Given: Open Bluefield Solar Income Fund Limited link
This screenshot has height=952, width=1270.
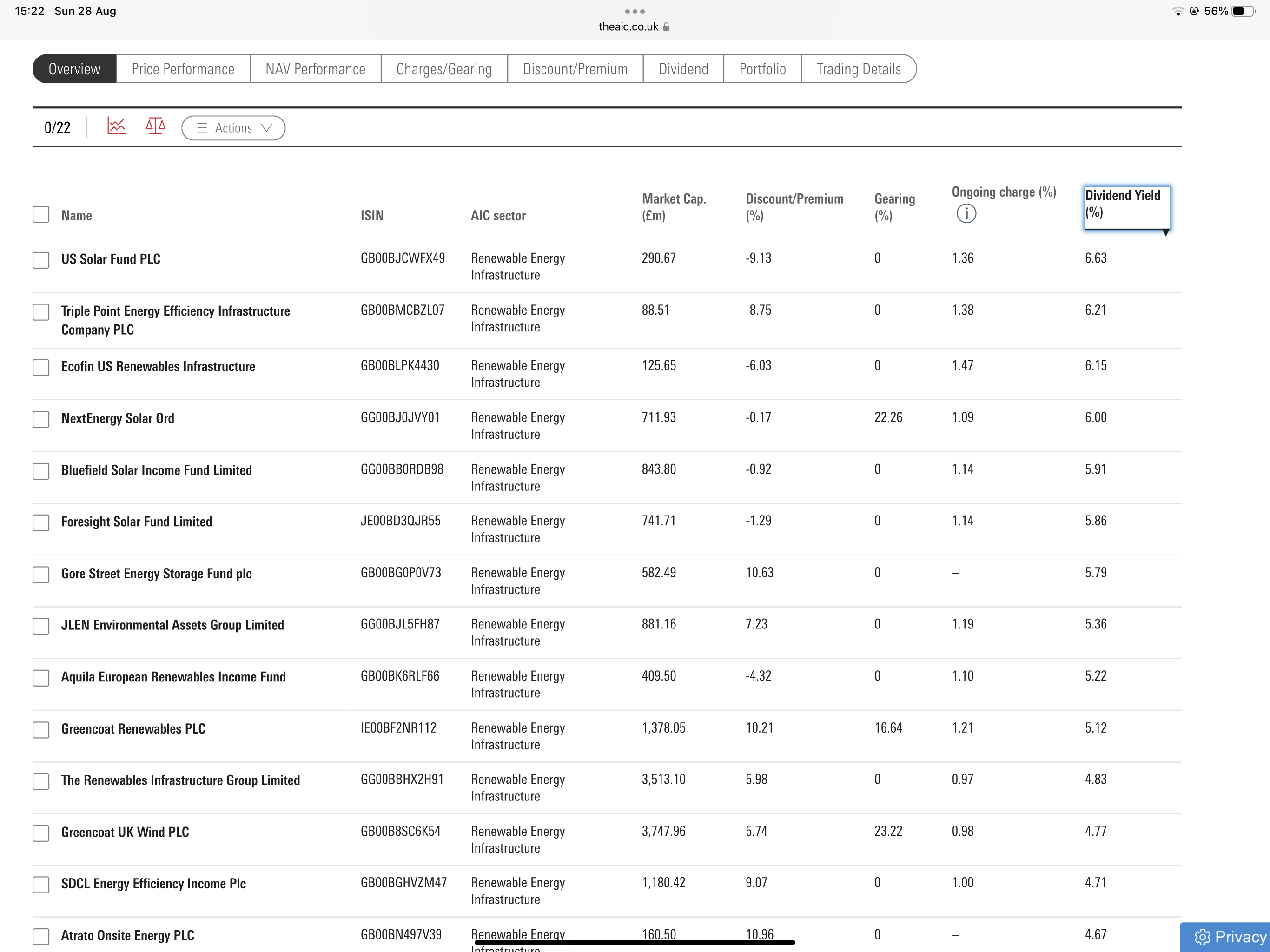Looking at the screenshot, I should pos(156,470).
